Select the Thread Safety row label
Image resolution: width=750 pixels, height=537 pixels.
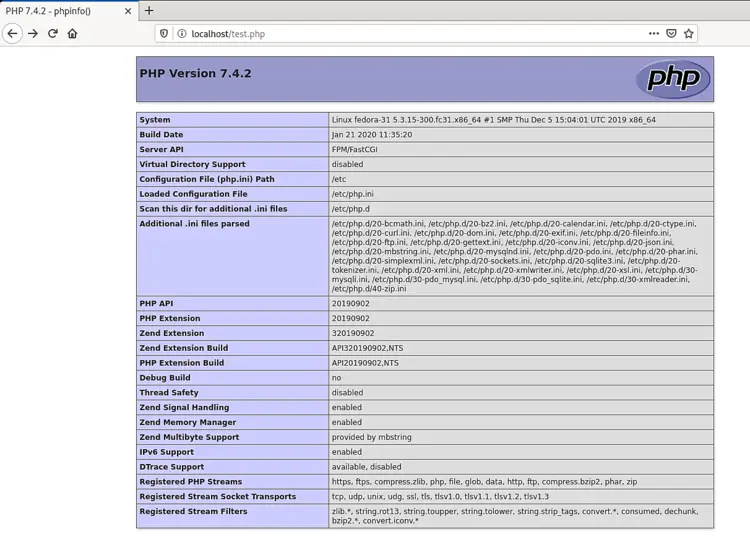[168, 393]
